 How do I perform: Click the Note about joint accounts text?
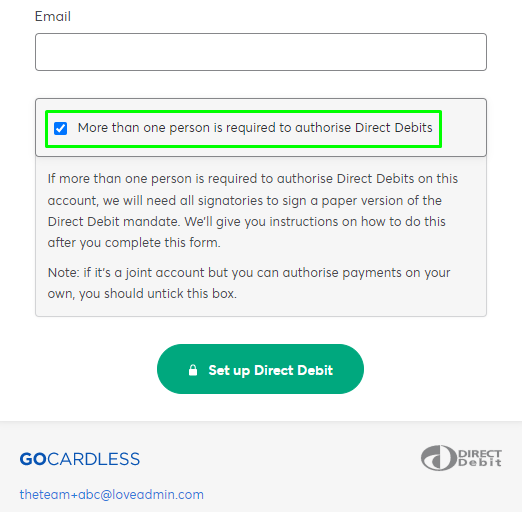(x=249, y=283)
